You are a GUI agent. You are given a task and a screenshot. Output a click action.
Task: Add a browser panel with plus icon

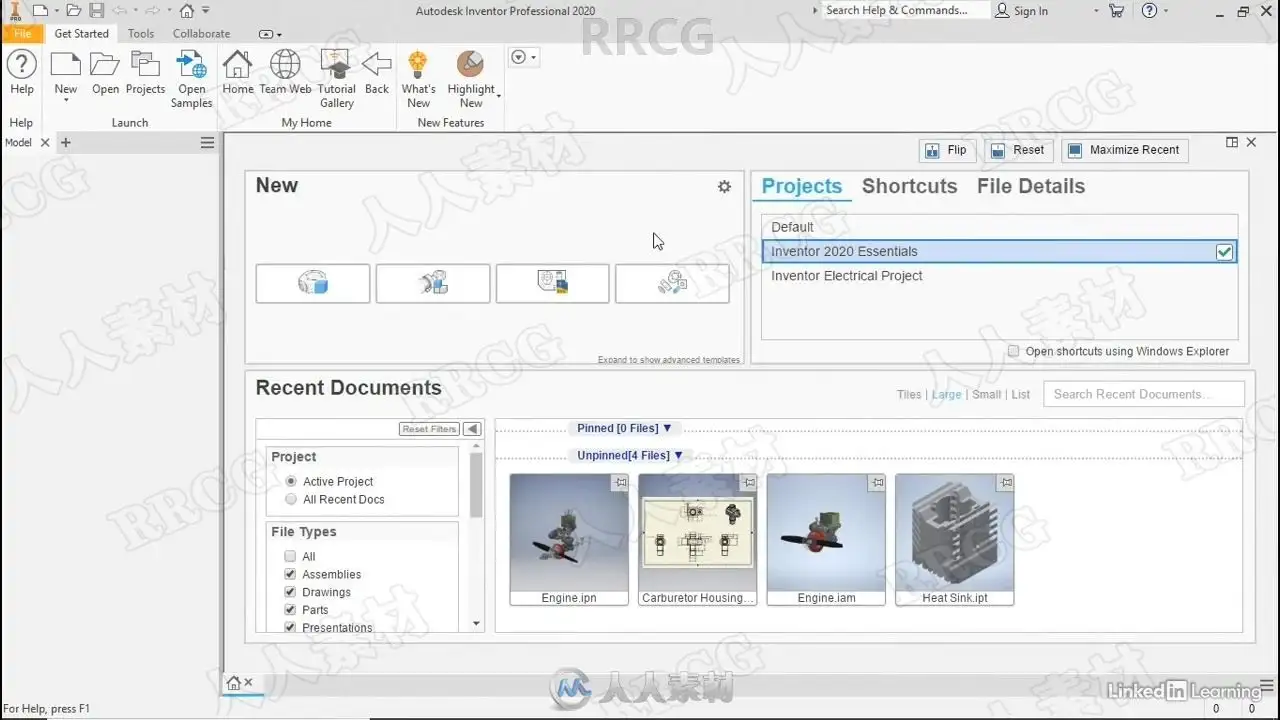[x=66, y=143]
